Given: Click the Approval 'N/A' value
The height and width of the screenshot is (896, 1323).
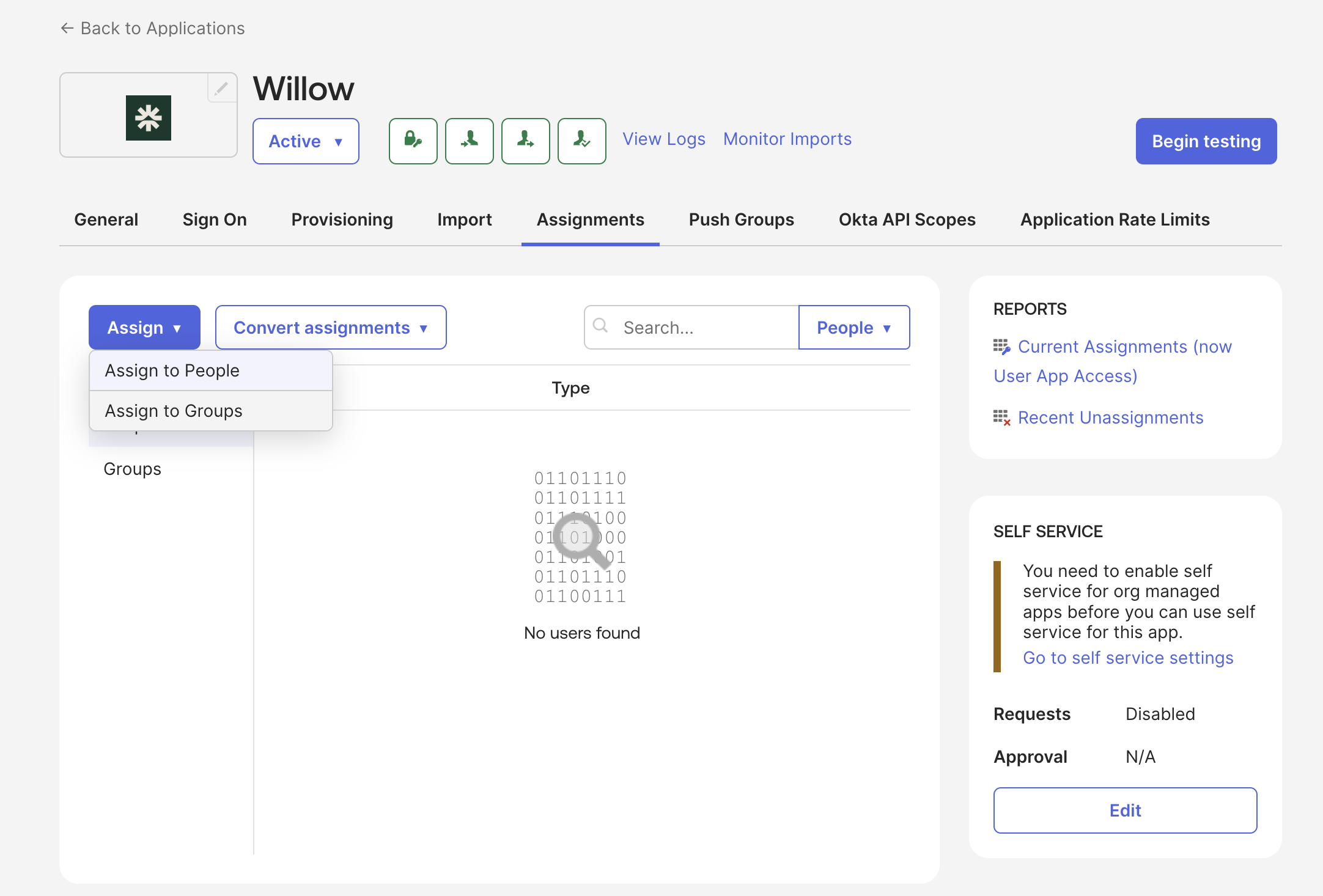Looking at the screenshot, I should click(x=1141, y=757).
